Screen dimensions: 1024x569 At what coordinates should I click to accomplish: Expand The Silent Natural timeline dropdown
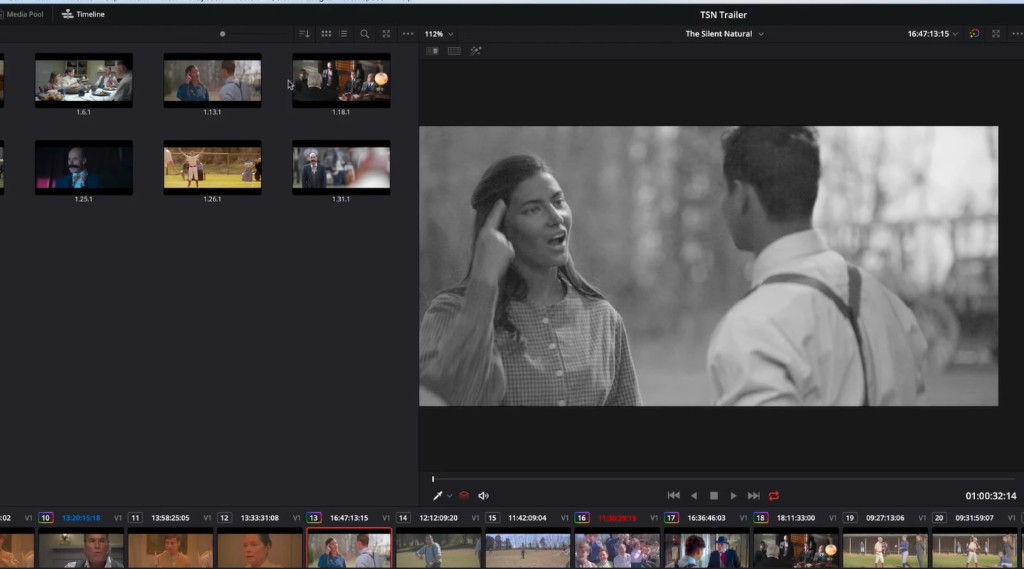click(724, 34)
